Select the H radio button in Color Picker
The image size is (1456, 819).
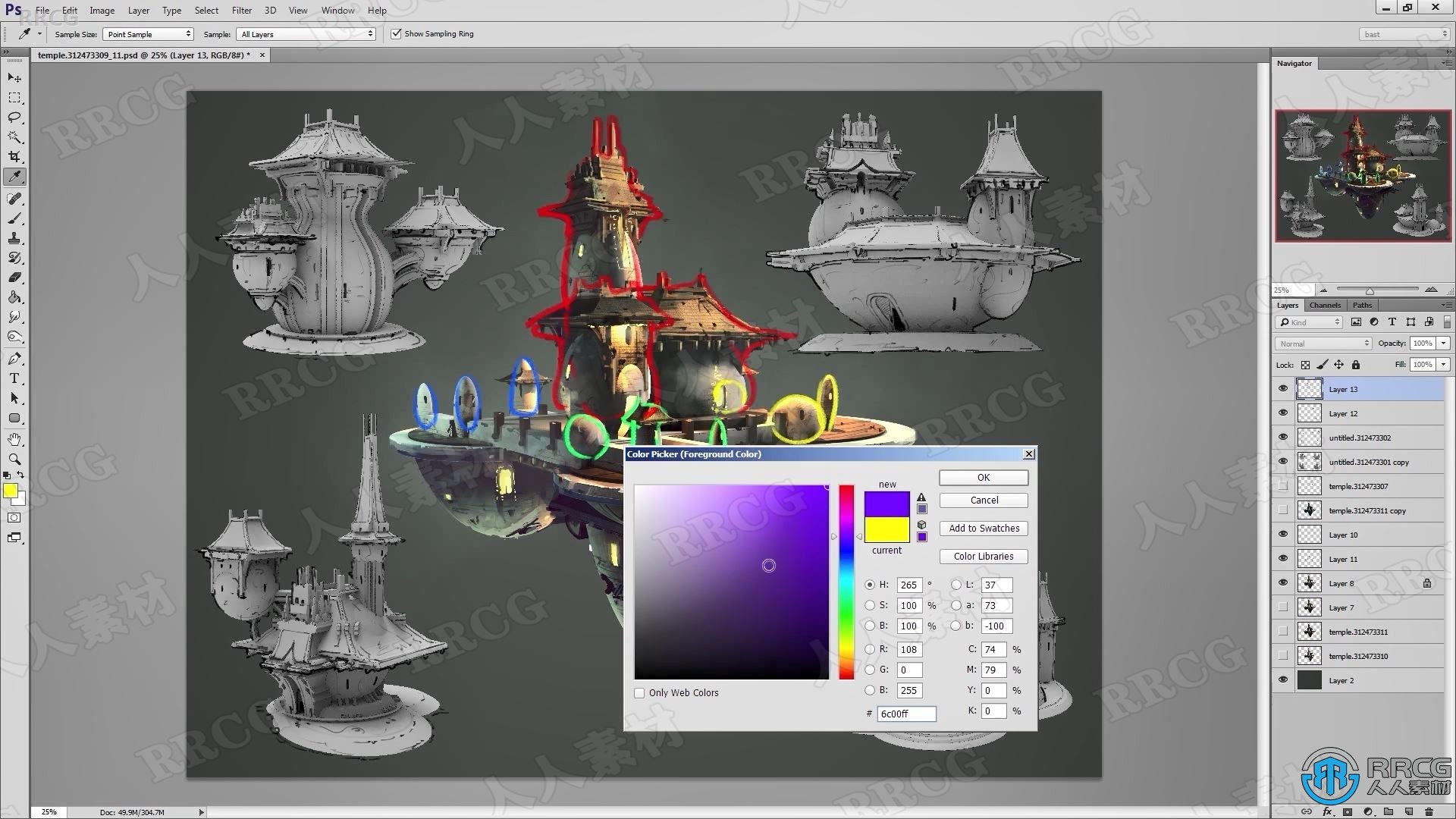869,584
